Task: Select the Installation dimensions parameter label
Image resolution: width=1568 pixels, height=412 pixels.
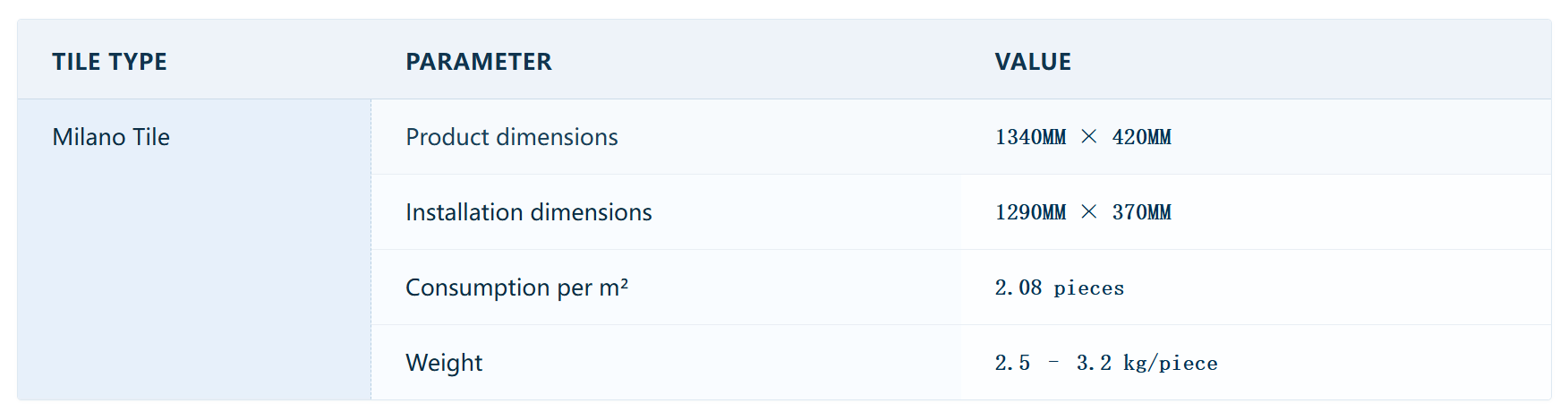Action: click(x=528, y=212)
